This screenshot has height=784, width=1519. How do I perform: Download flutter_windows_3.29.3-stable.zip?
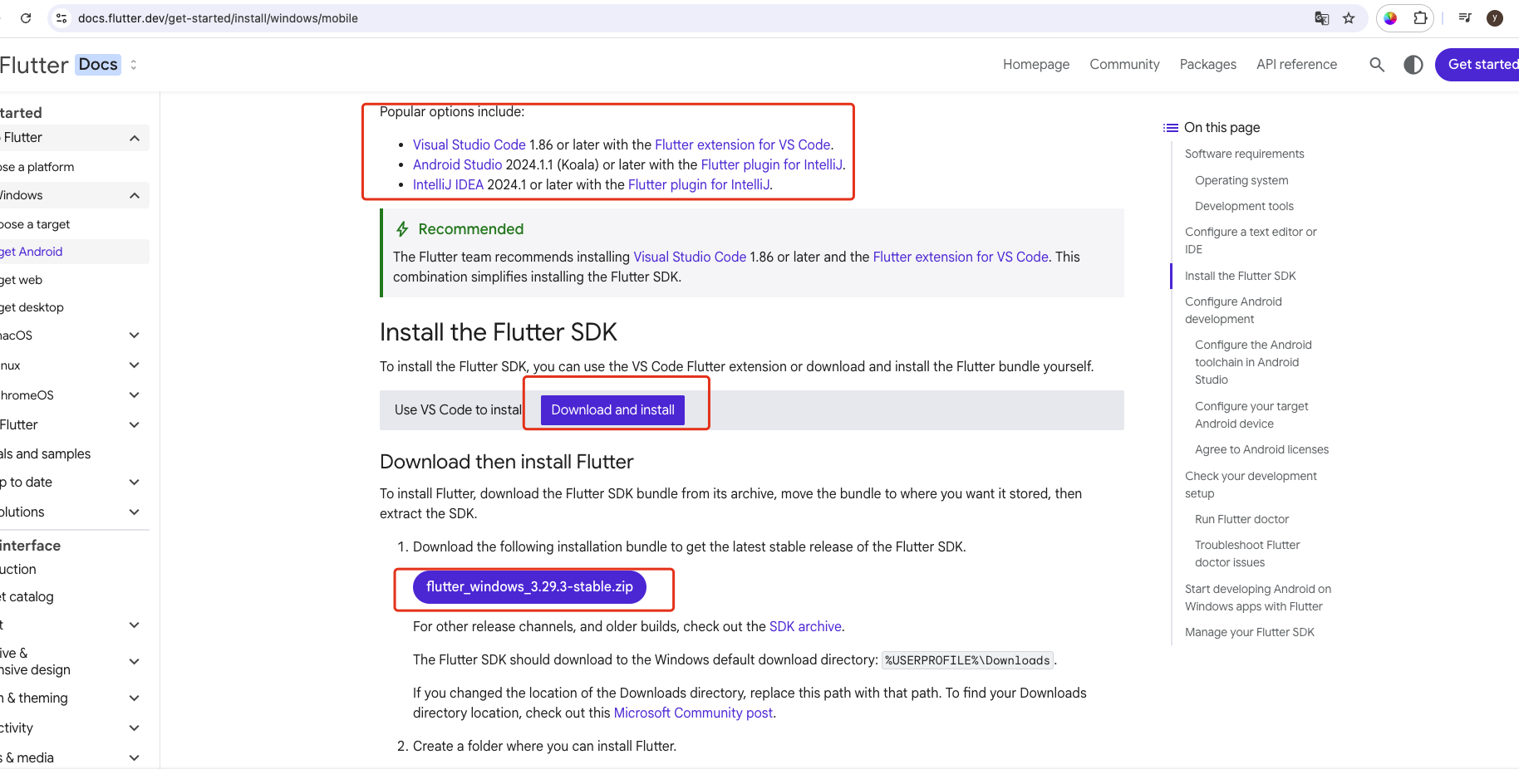(529, 587)
